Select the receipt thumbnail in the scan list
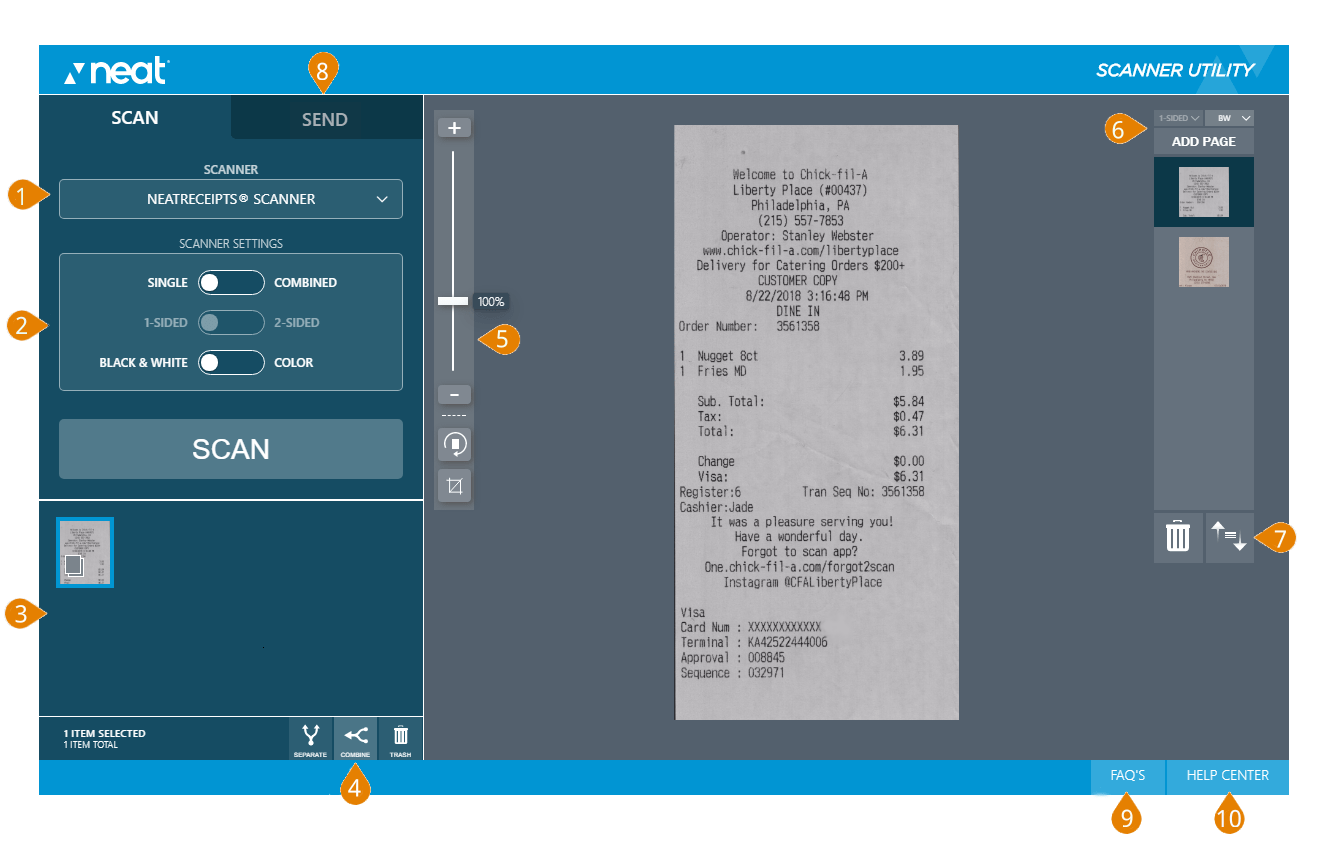This screenshot has height=842, width=1334. 84,552
